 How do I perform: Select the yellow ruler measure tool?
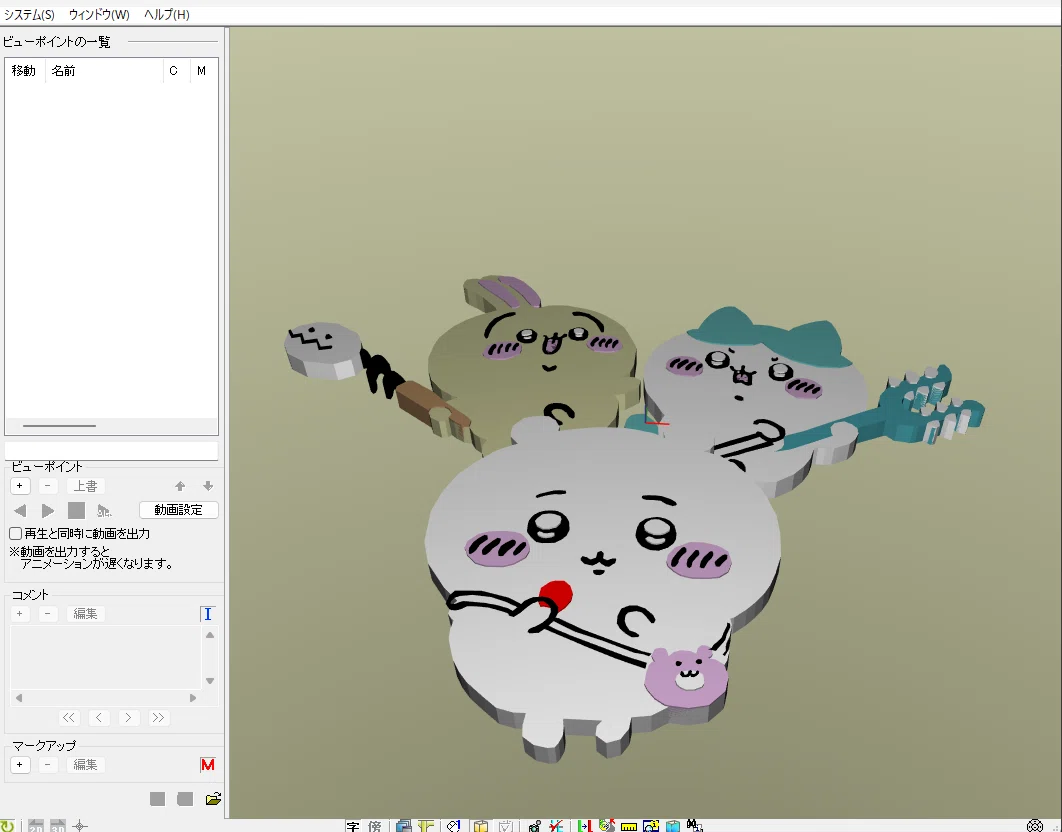point(629,826)
